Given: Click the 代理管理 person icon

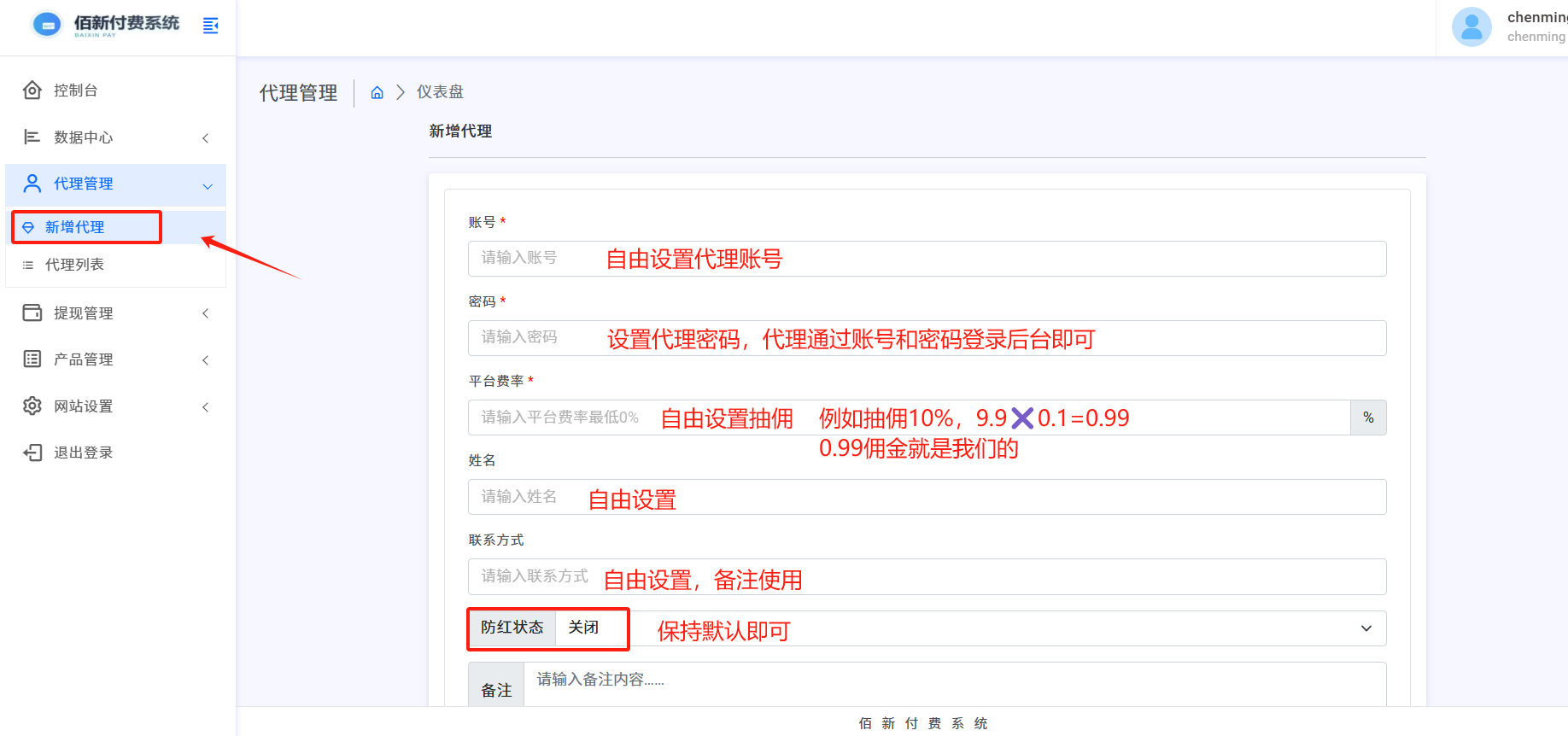Looking at the screenshot, I should click(32, 184).
